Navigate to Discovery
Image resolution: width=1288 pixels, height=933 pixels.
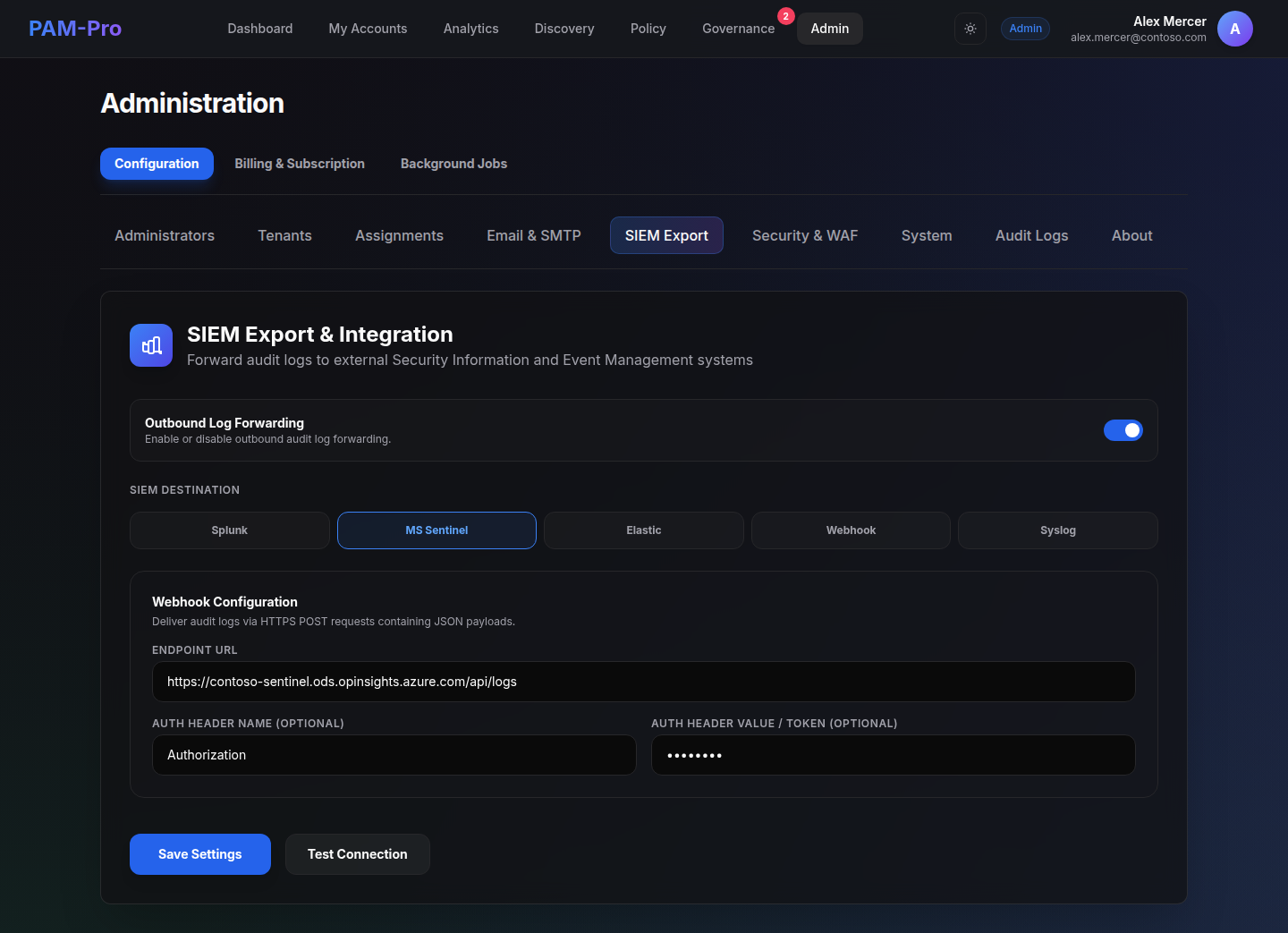point(564,29)
